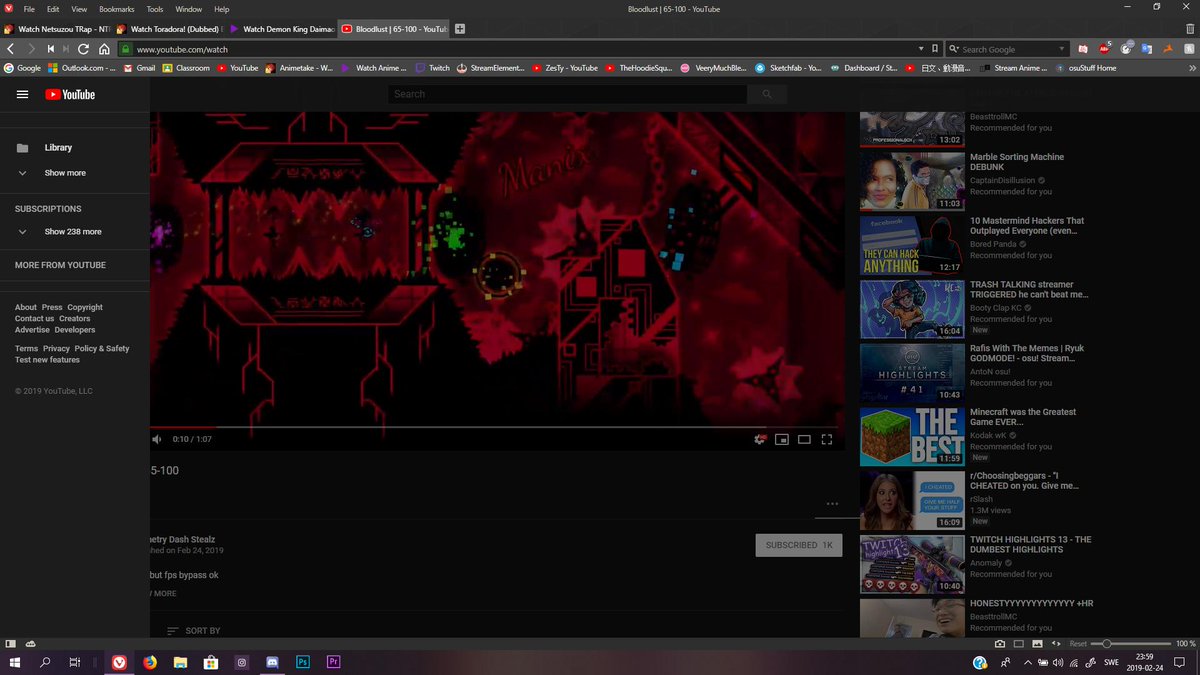Open Vivaldi sync cloud icon
1200x675 pixels.
[x=30, y=643]
